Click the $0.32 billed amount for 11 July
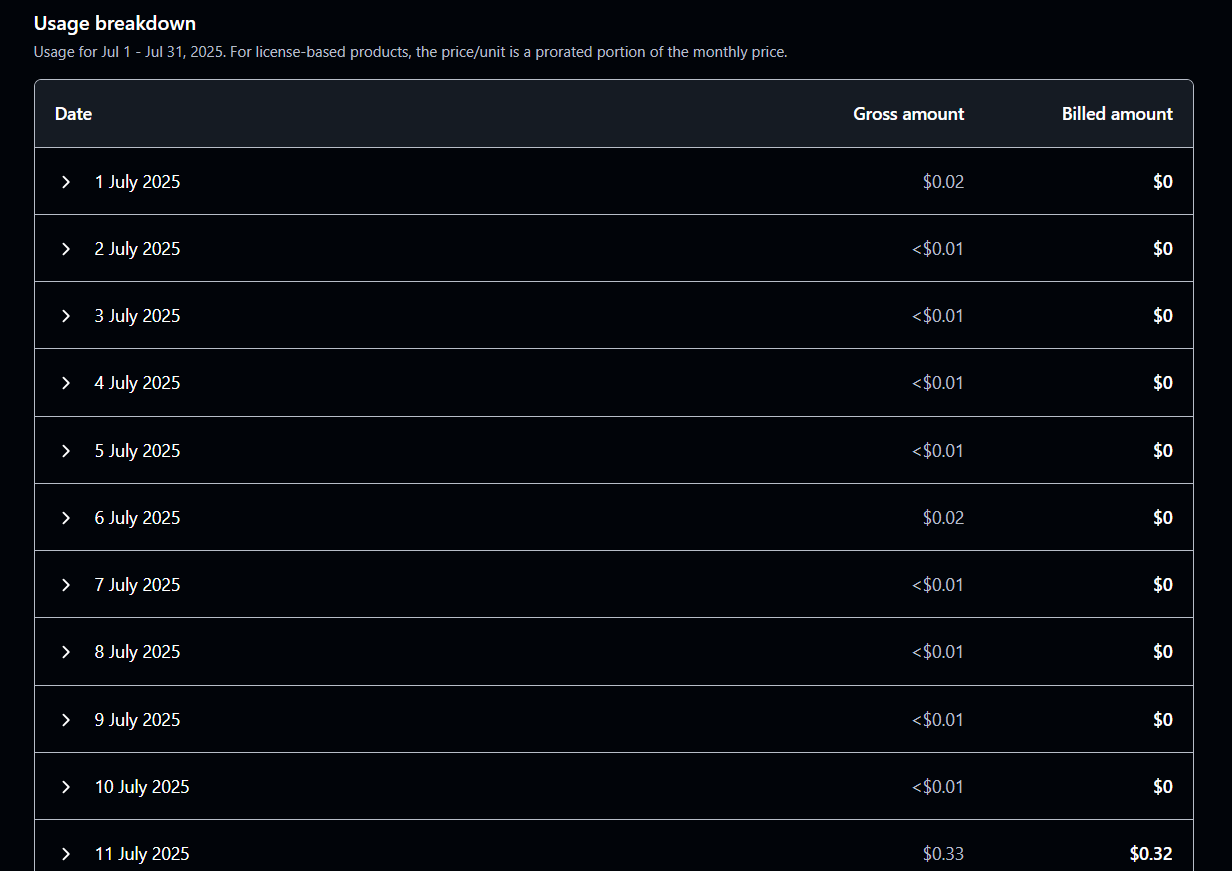This screenshot has width=1232, height=871. (x=1151, y=854)
